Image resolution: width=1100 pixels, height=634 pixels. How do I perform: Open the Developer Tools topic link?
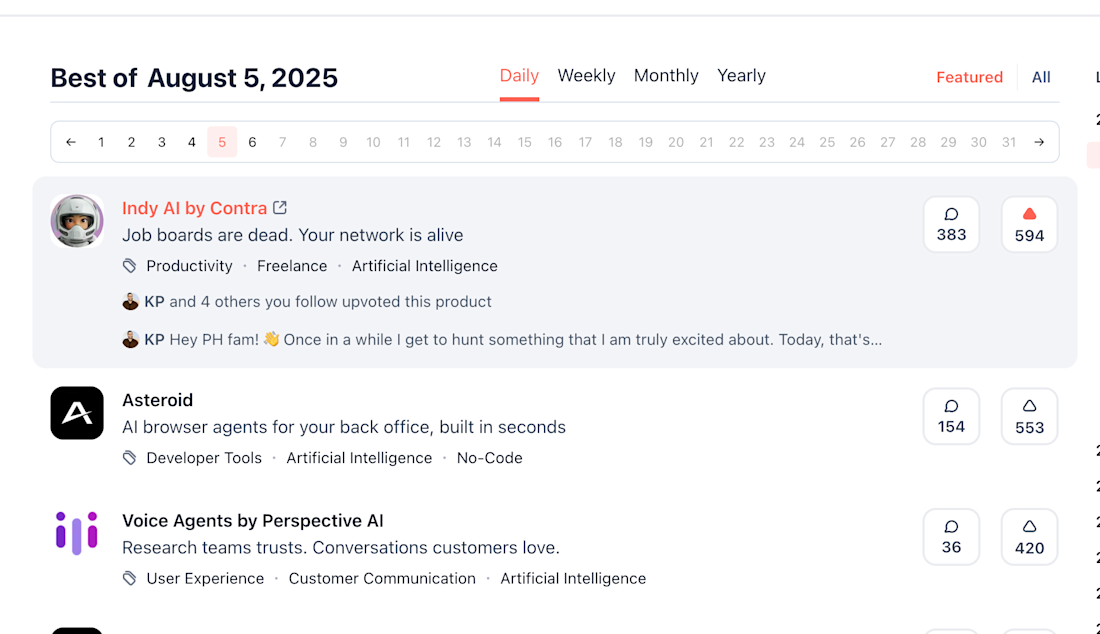pos(204,458)
